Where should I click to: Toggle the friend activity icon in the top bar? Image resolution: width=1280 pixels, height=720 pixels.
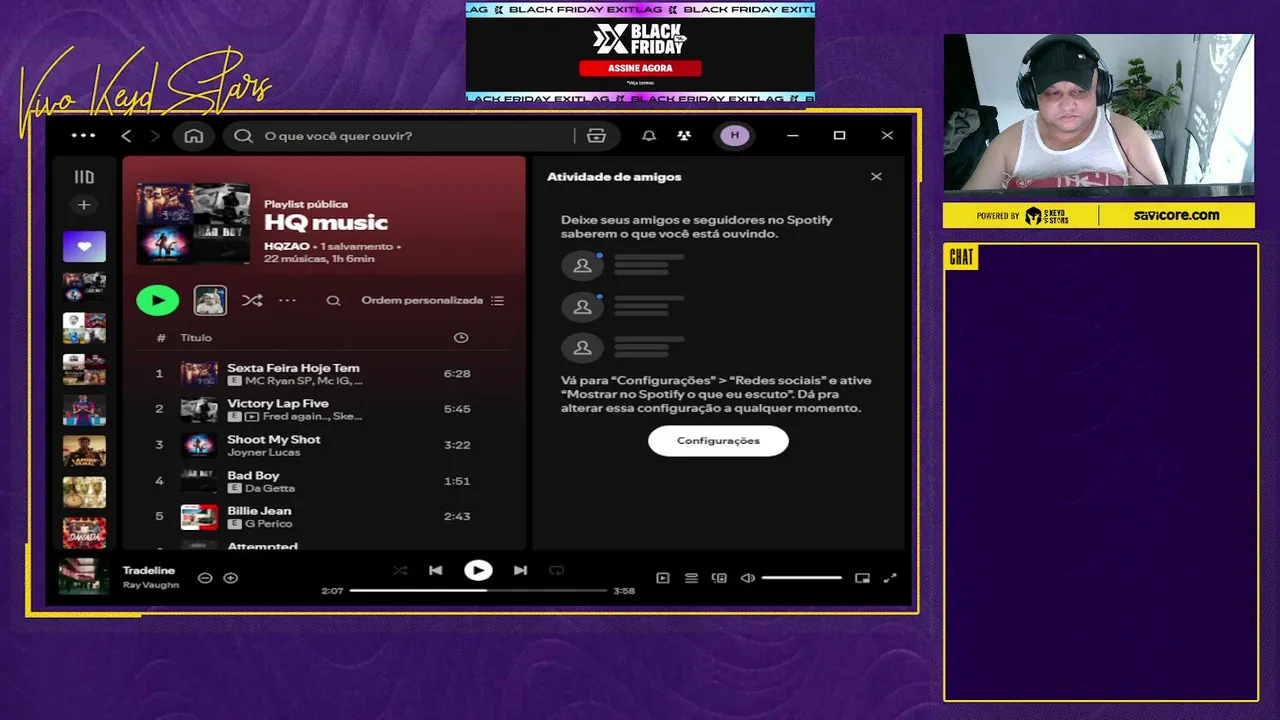(x=684, y=136)
